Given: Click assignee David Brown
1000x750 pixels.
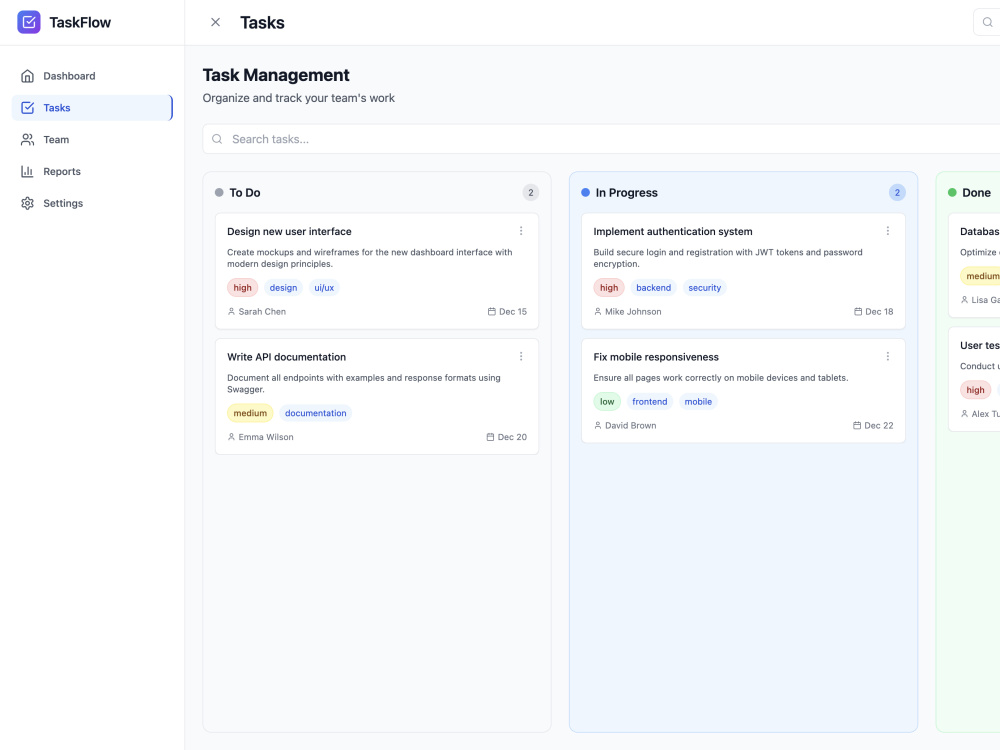Looking at the screenshot, I should [631, 426].
